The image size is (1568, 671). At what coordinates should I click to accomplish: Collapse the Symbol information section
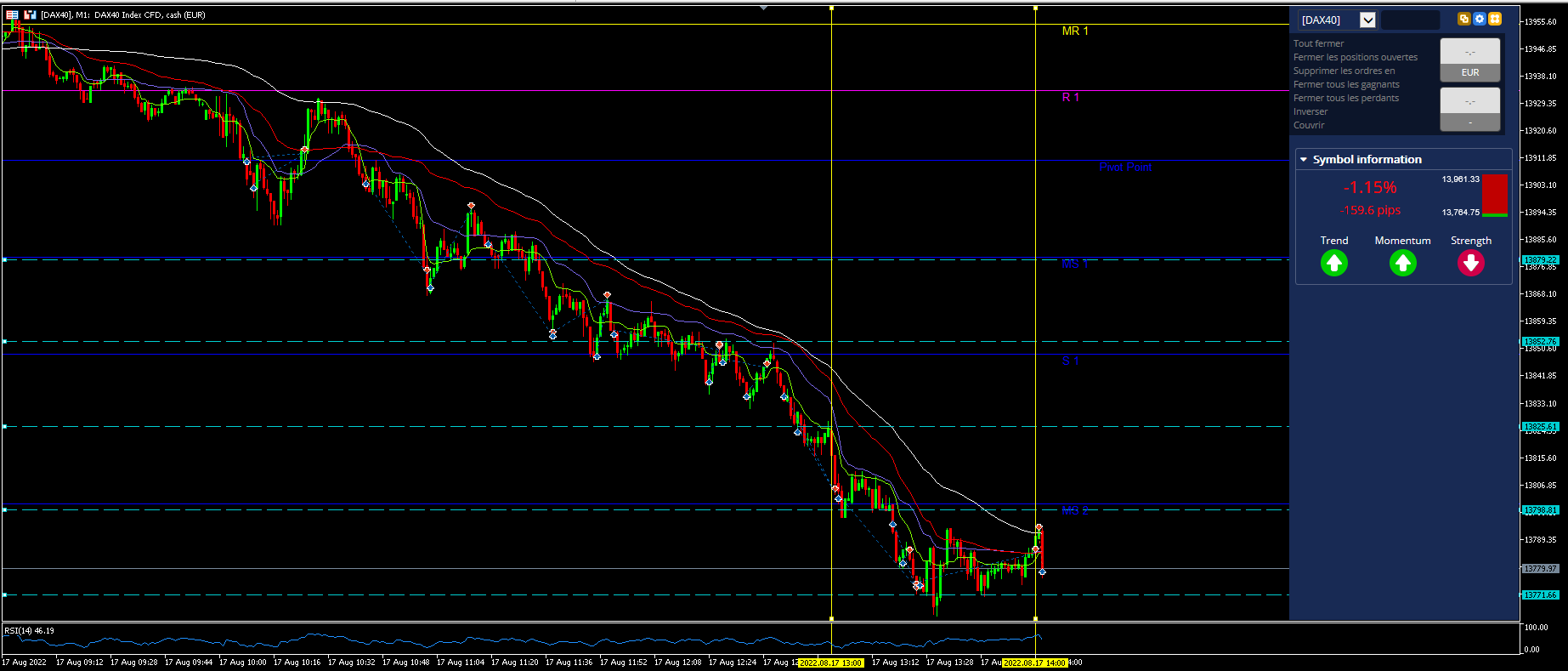point(1304,159)
